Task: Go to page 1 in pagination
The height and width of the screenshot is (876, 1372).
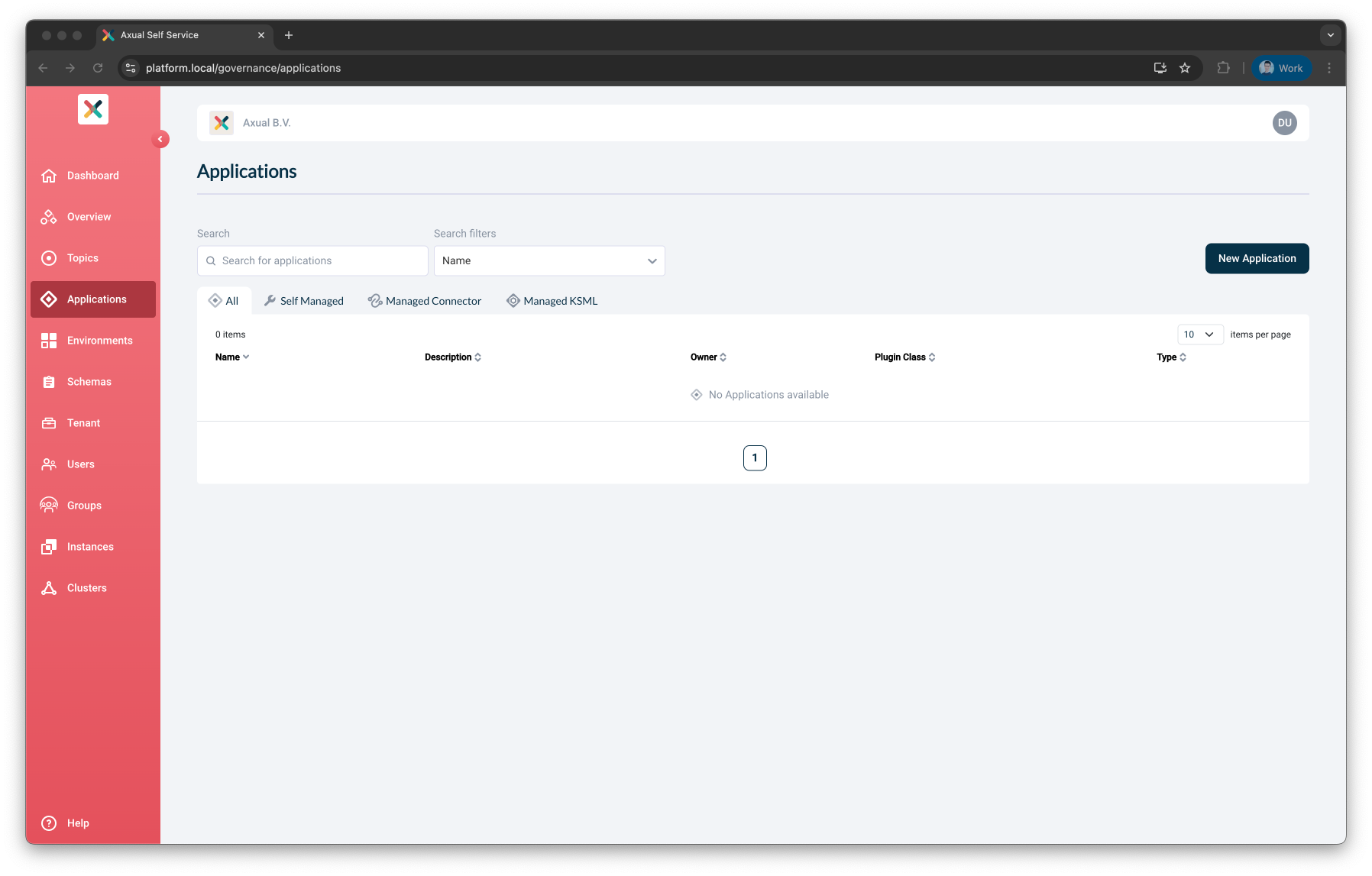Action: 755,458
